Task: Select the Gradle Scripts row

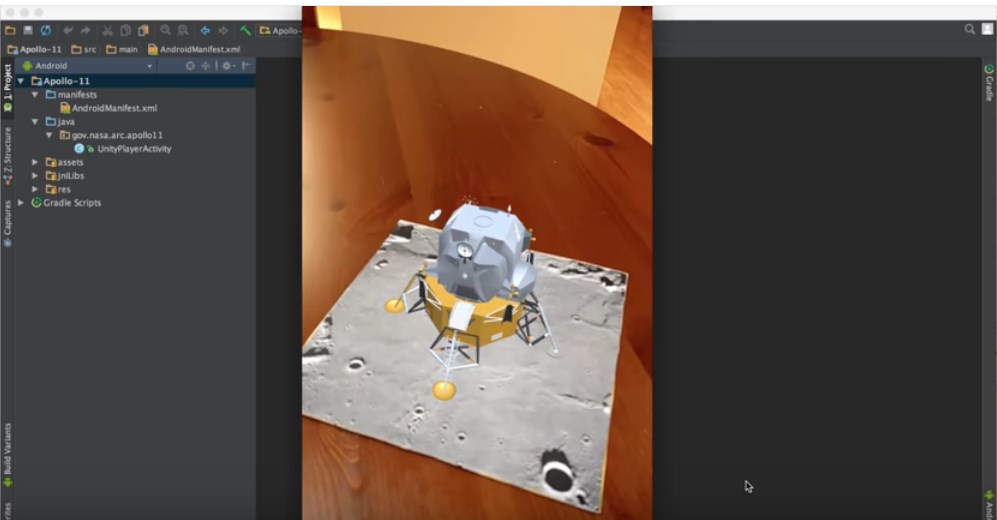Action: 66,203
